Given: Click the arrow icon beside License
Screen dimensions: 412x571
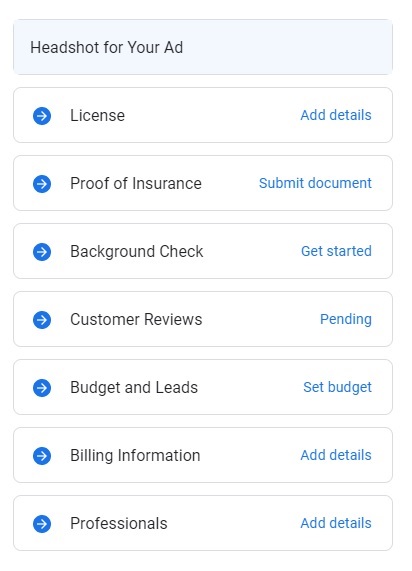Looking at the screenshot, I should (x=42, y=116).
